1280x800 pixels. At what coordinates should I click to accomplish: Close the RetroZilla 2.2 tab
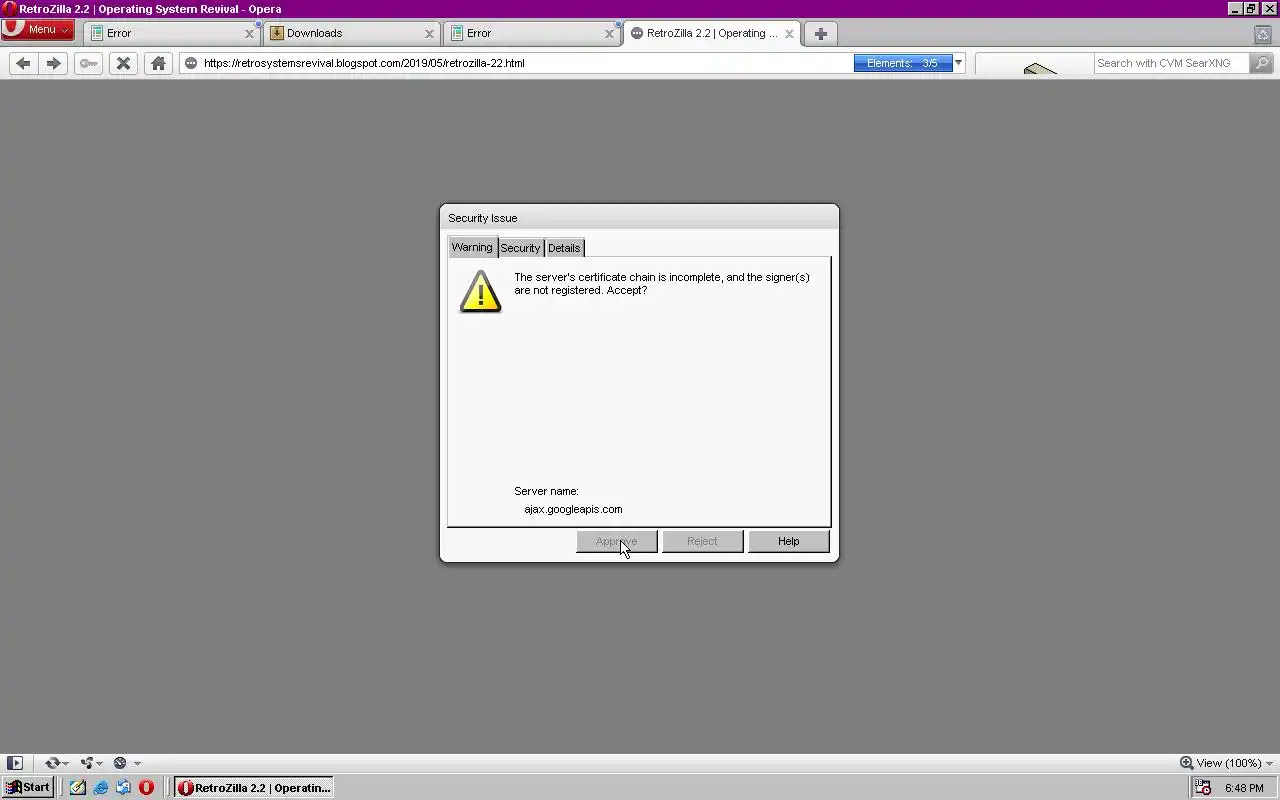[789, 33]
